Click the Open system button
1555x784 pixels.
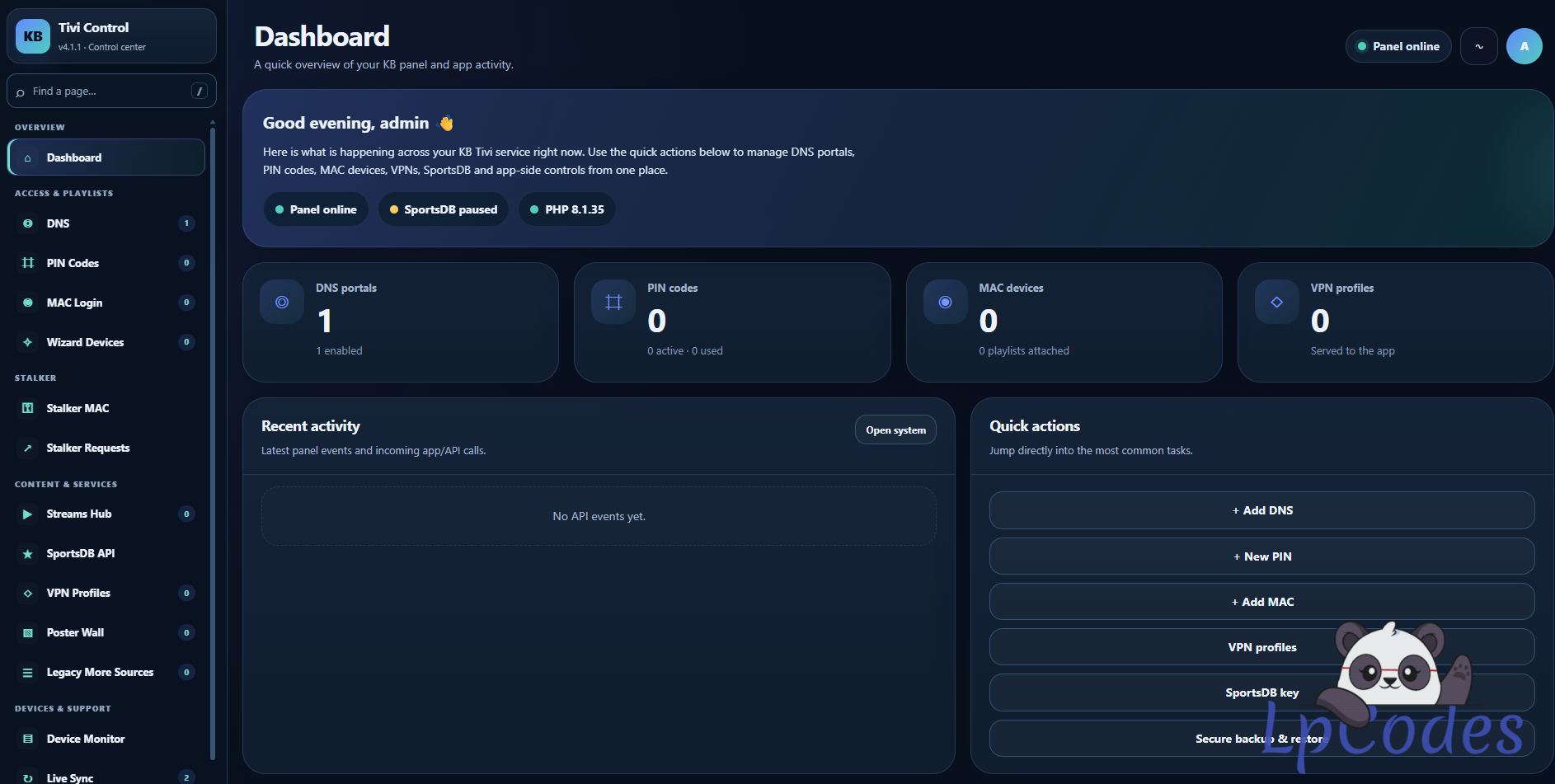pos(895,430)
